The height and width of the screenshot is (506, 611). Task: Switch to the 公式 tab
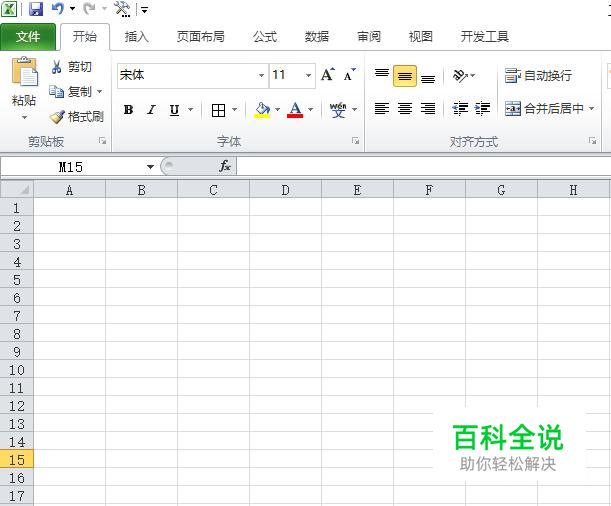click(x=265, y=37)
